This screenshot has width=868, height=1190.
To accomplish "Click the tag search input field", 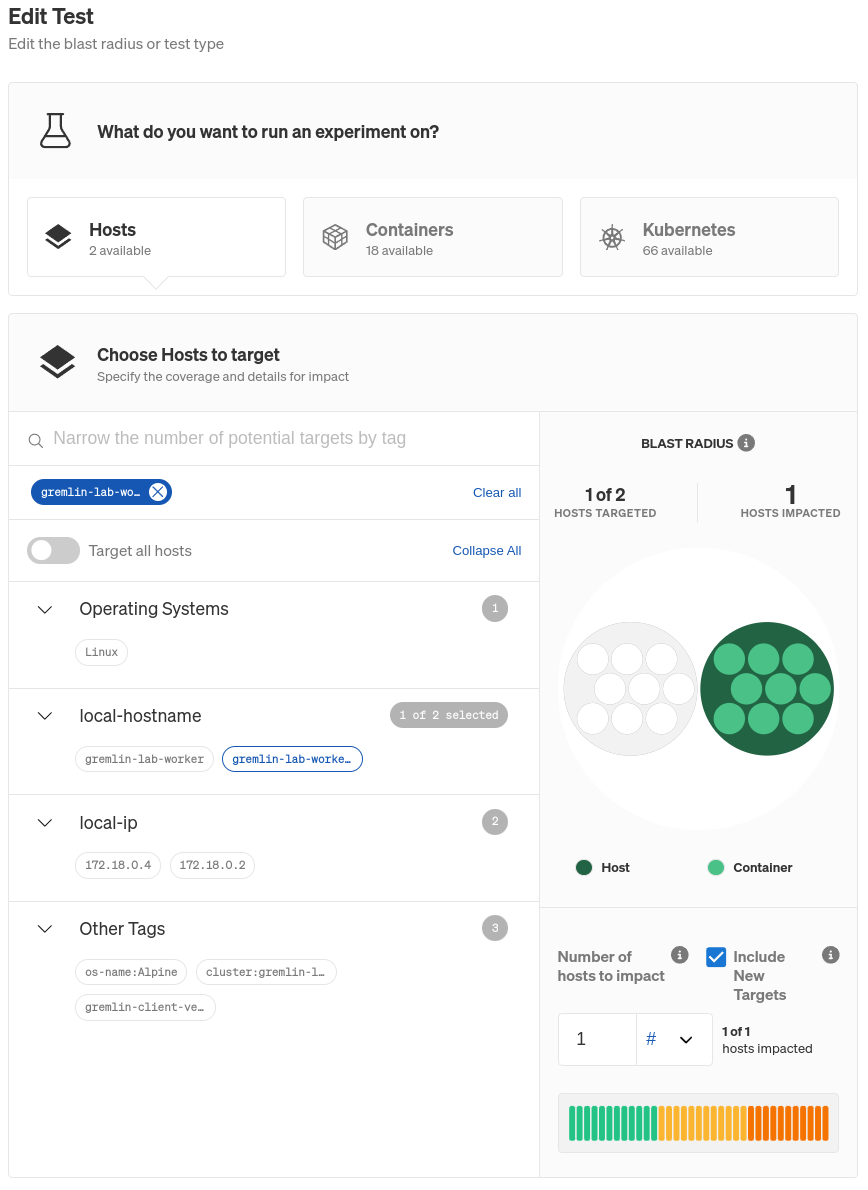I will (274, 439).
